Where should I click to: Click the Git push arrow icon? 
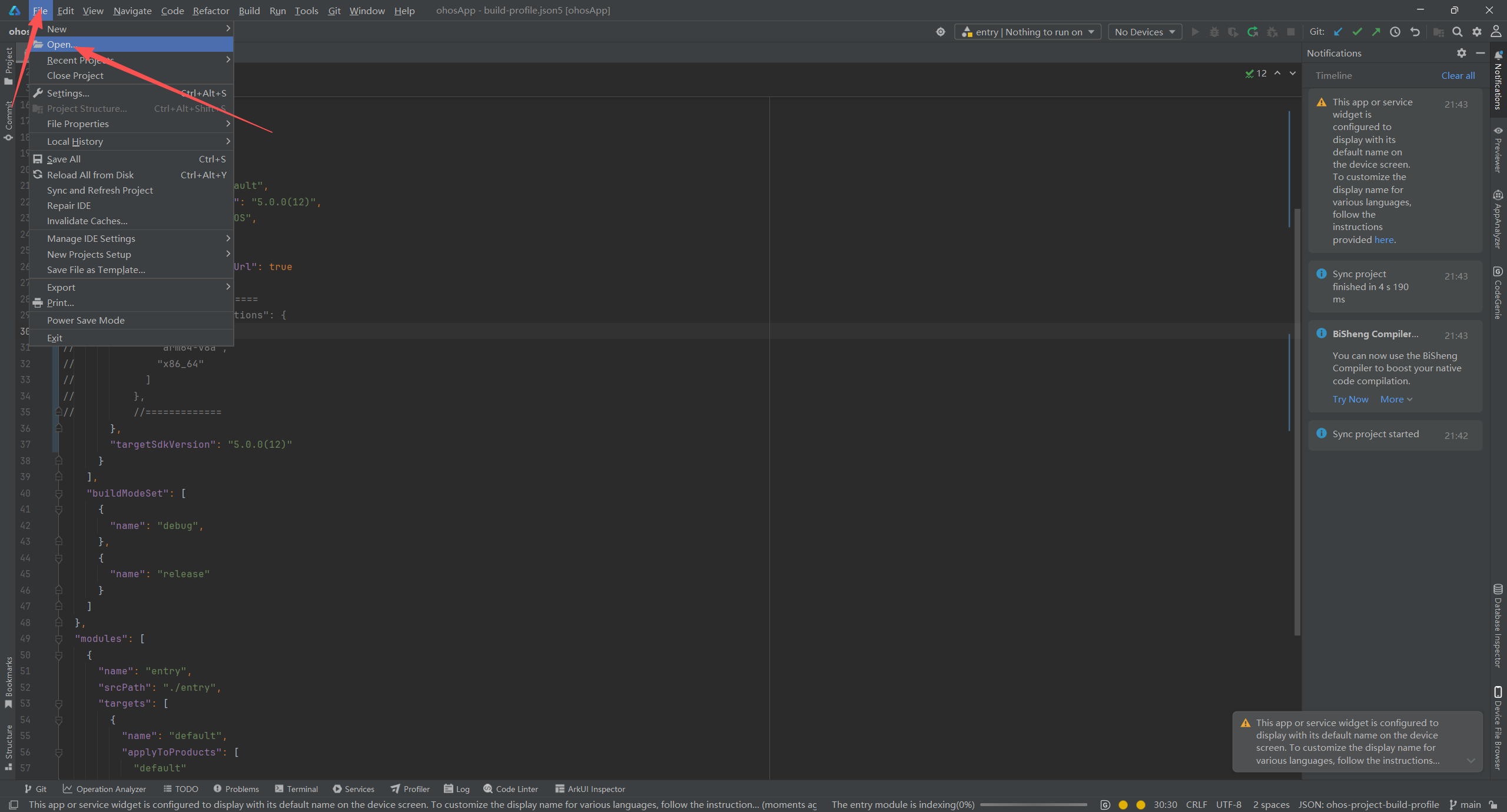[1376, 32]
